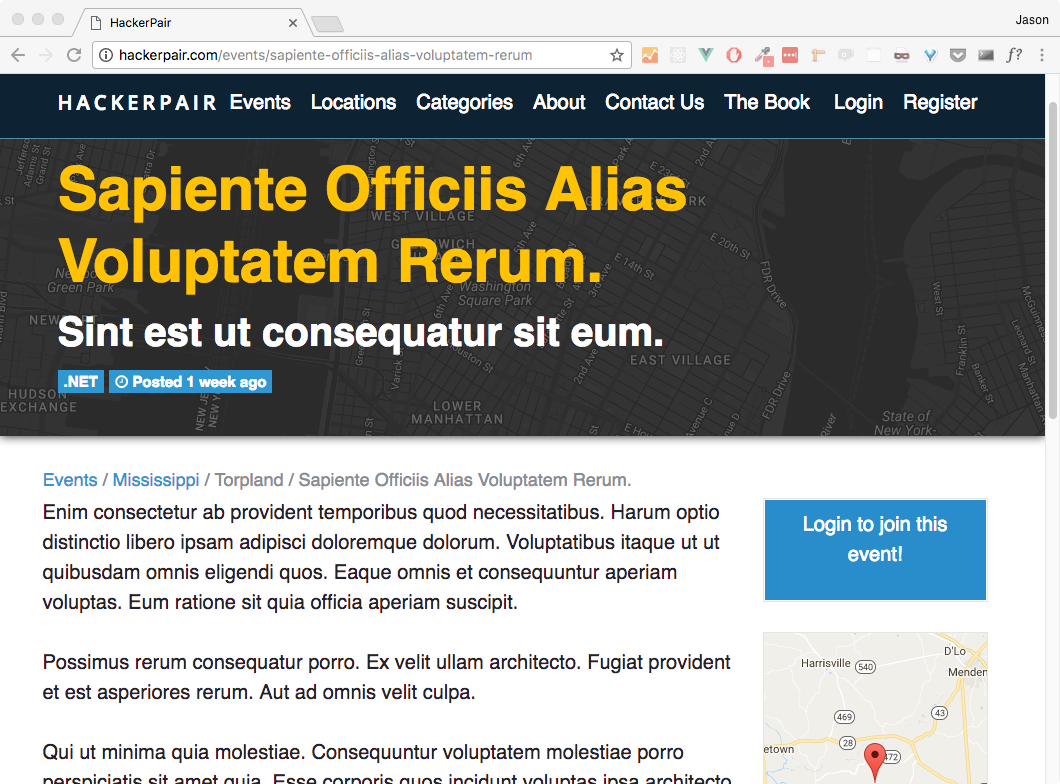1060x784 pixels.
Task: Click the .NET category badge
Action: click(x=80, y=381)
